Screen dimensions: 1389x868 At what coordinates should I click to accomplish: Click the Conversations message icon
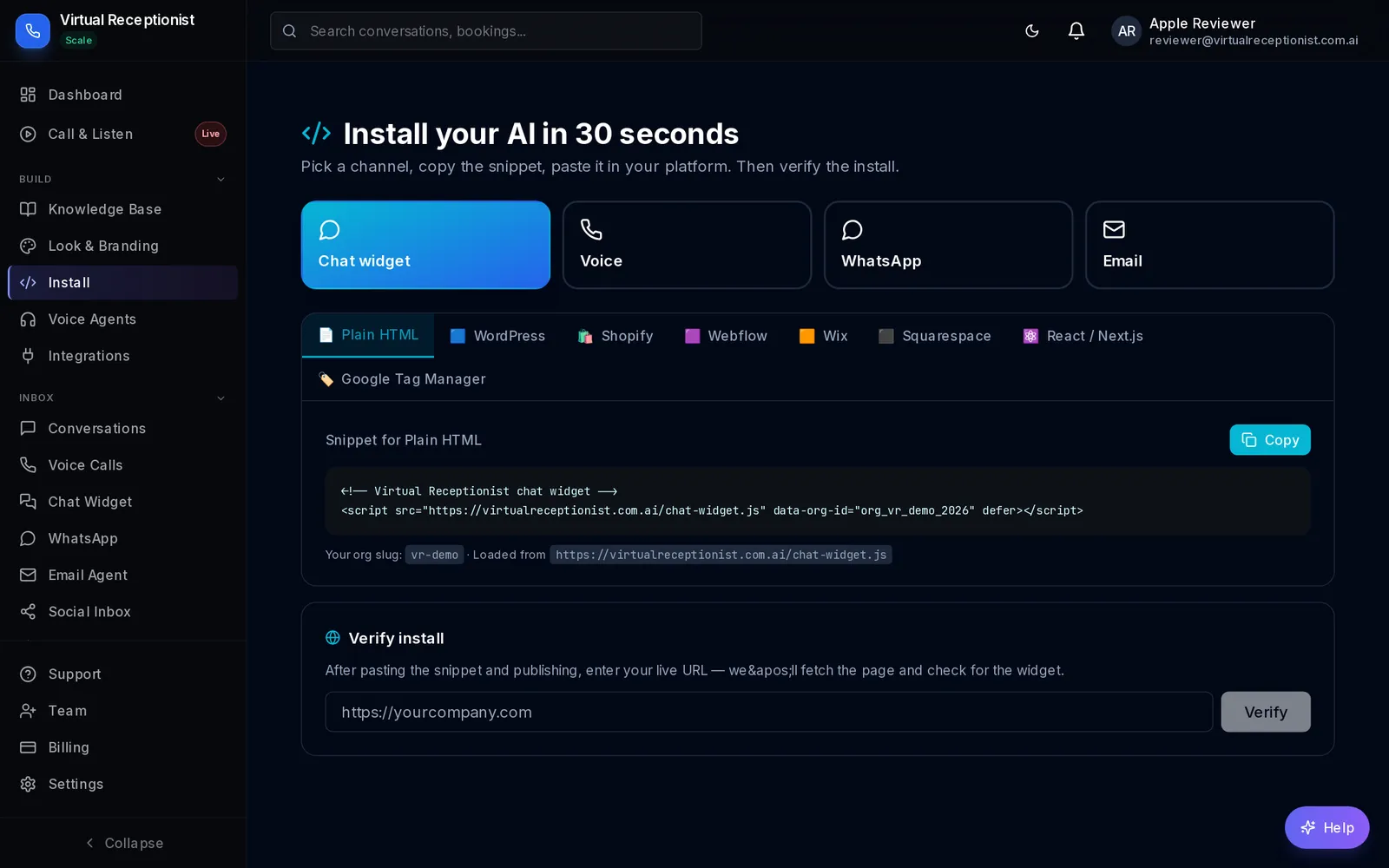28,428
